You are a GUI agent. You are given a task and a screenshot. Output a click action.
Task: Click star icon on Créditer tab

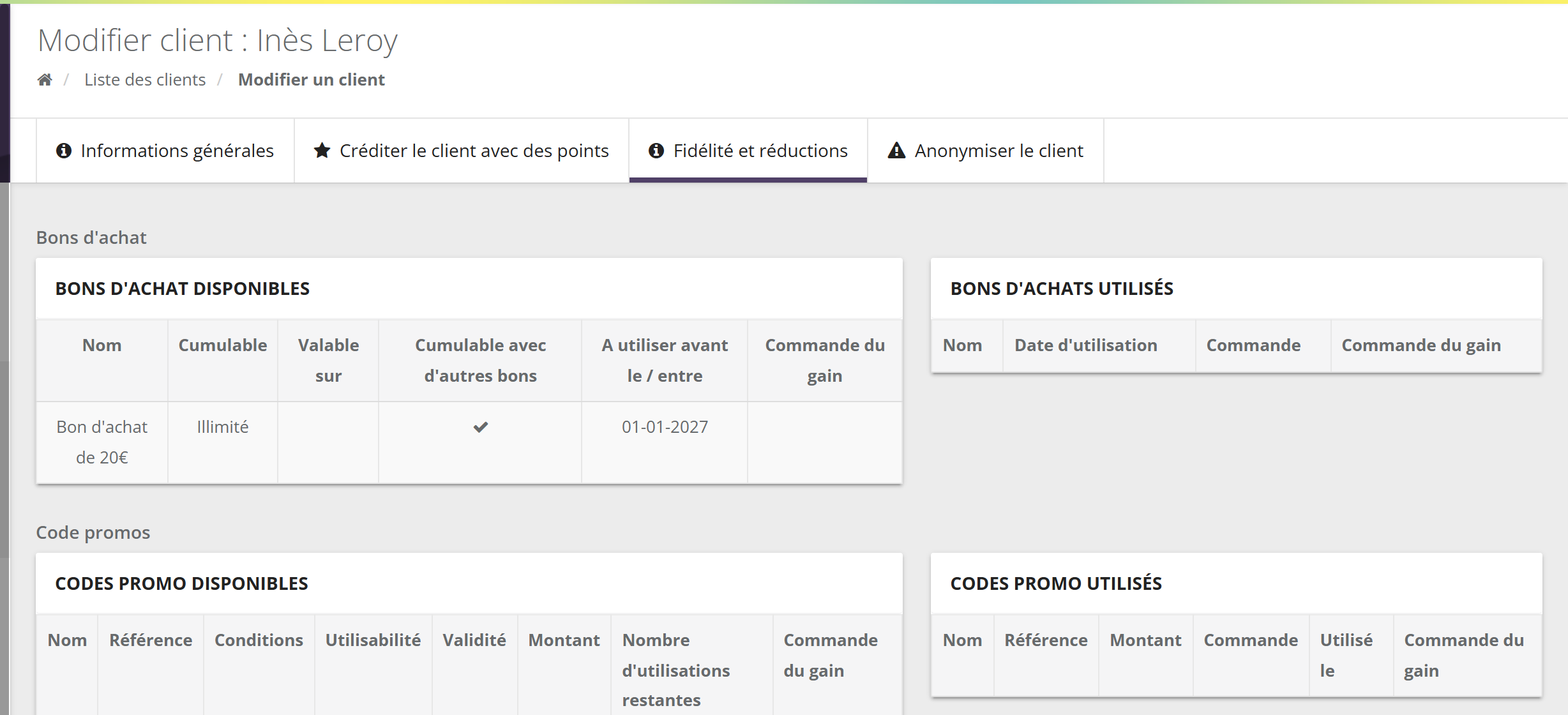click(322, 151)
